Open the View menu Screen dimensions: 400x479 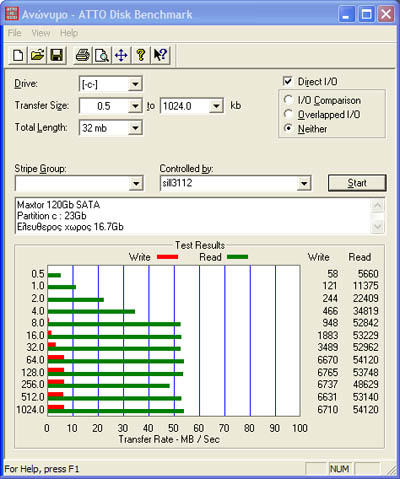pos(41,33)
